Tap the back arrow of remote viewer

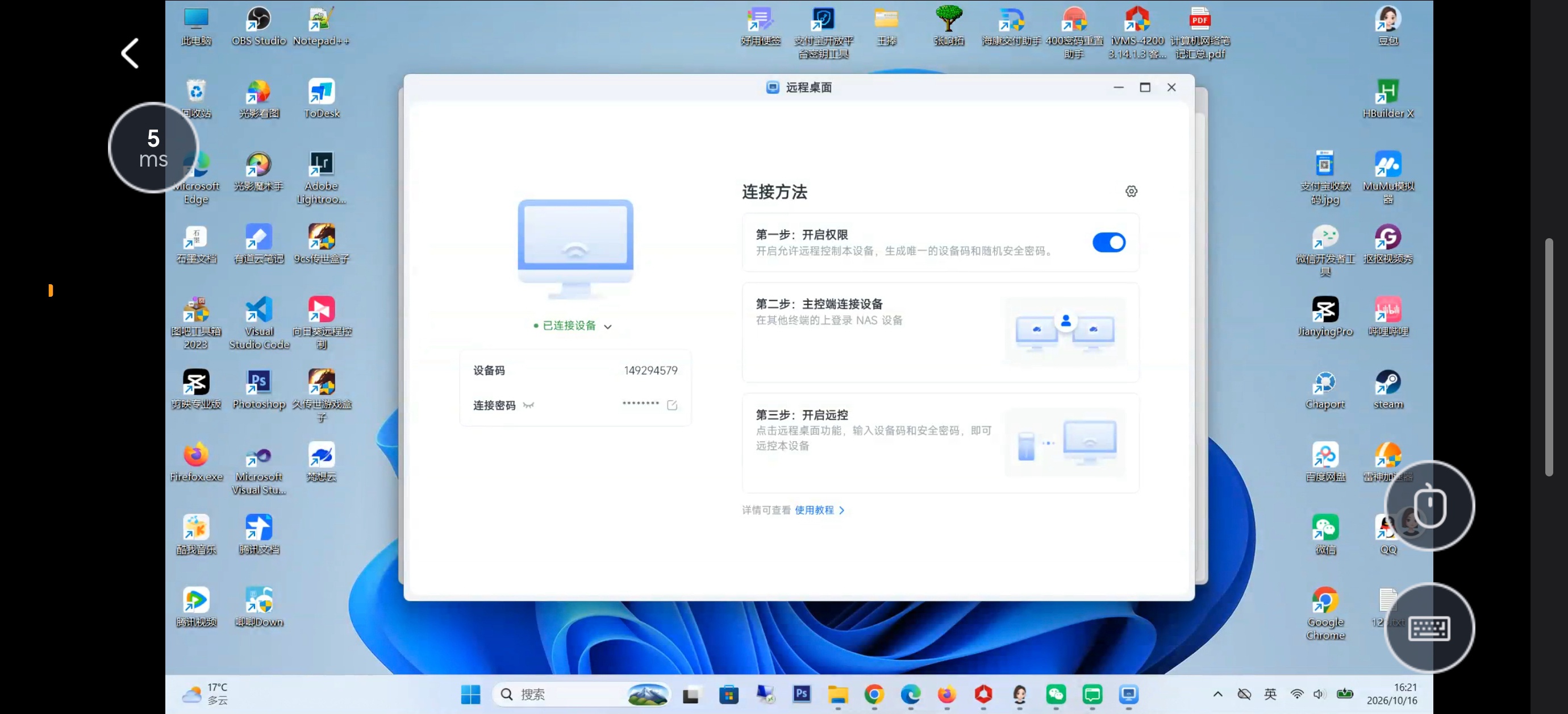pyautogui.click(x=130, y=53)
